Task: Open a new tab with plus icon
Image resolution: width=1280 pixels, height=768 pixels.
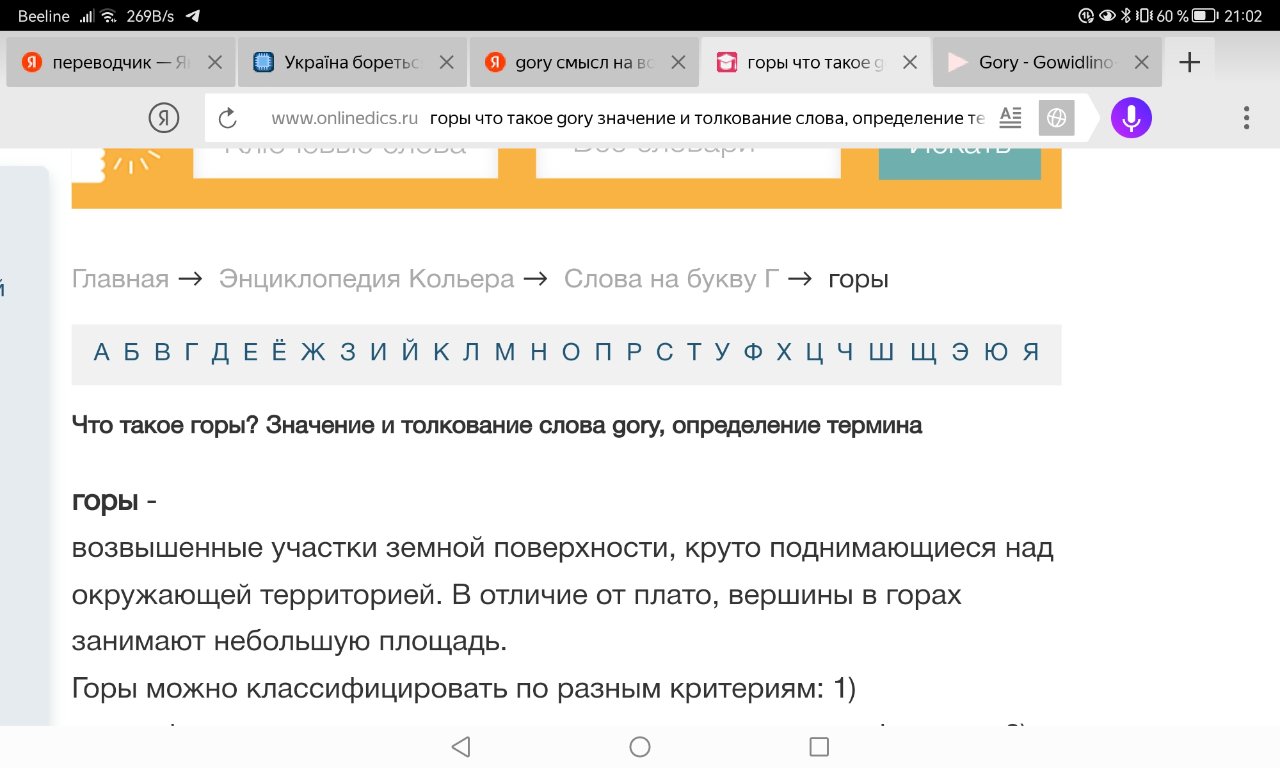Action: point(1189,62)
